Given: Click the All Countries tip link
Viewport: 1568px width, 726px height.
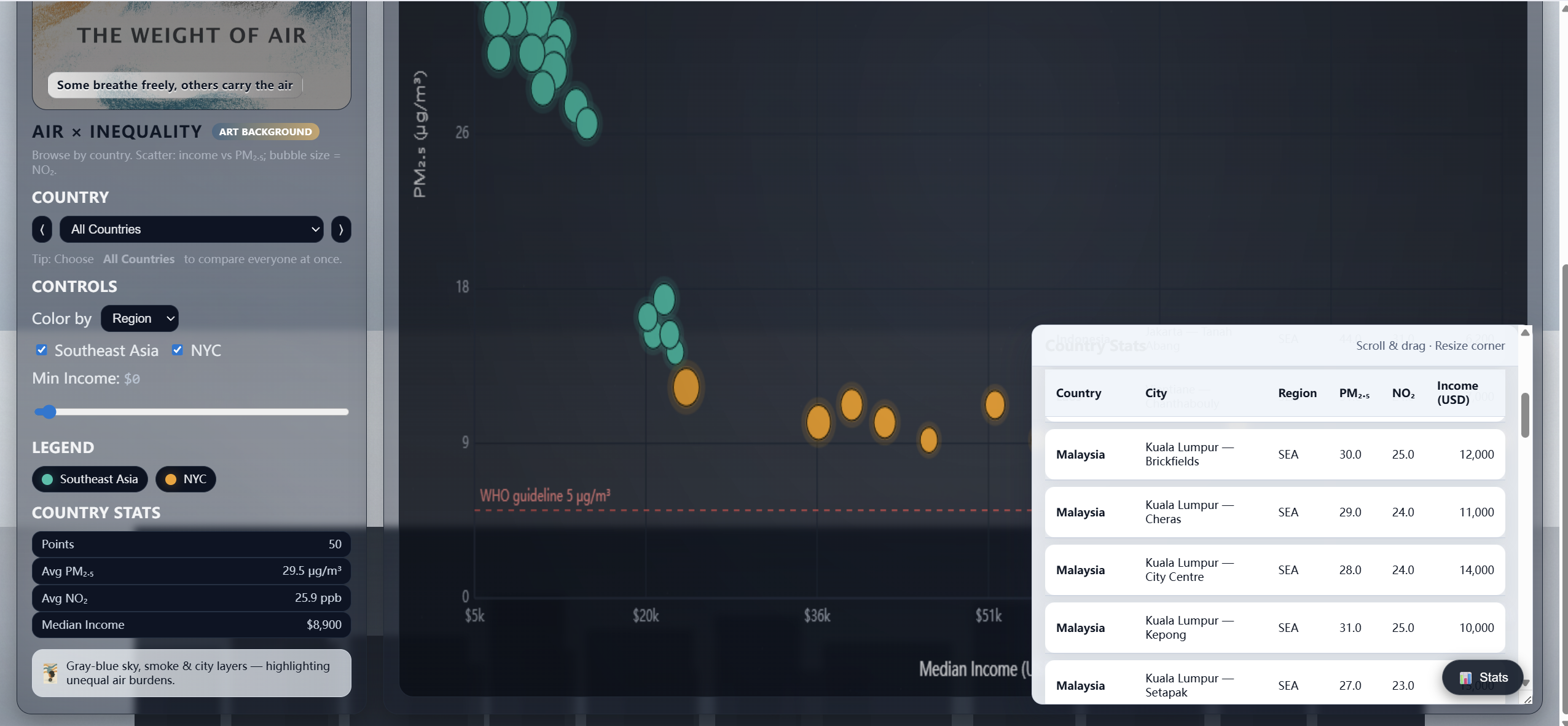Looking at the screenshot, I should [139, 259].
